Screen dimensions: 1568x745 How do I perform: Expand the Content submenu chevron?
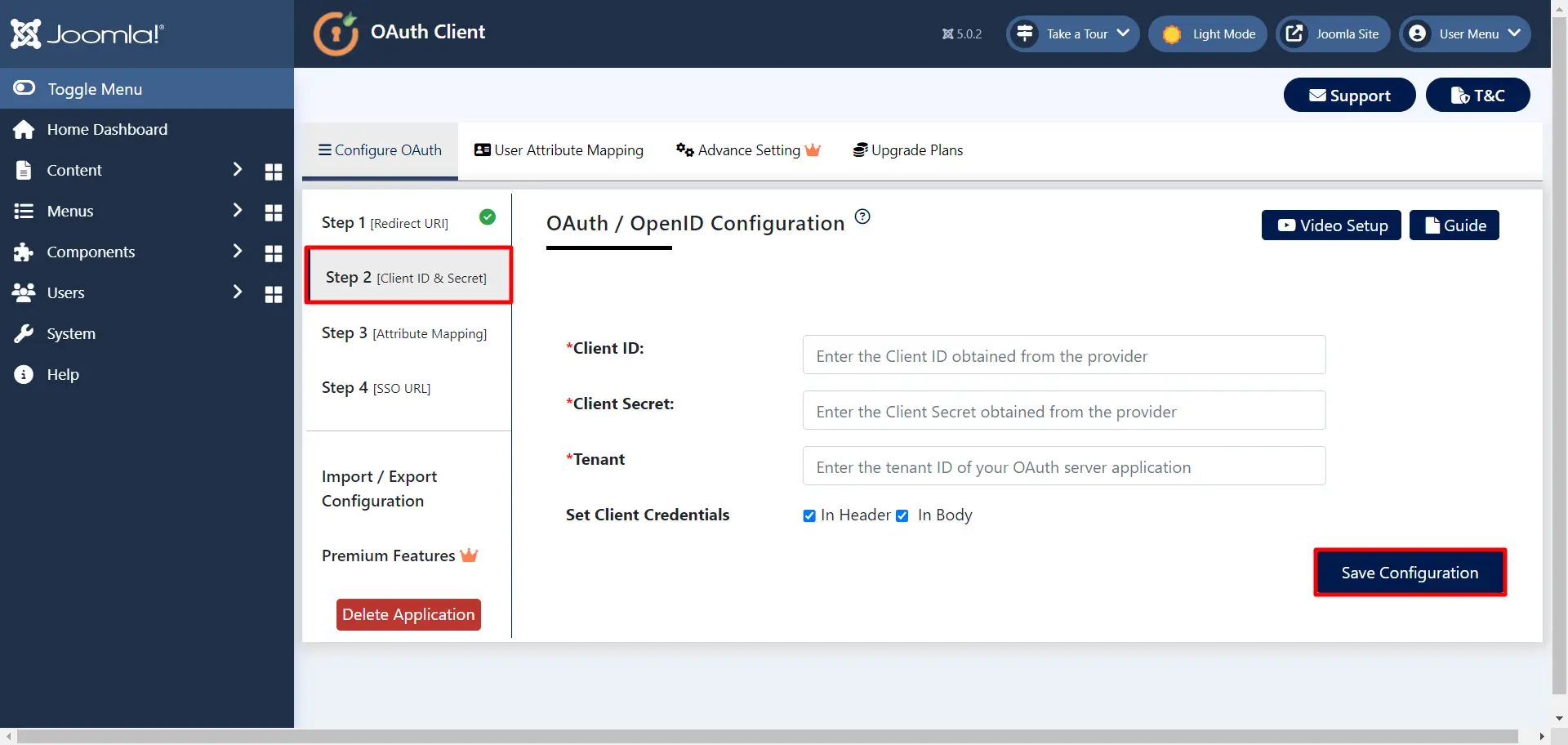pyautogui.click(x=238, y=169)
